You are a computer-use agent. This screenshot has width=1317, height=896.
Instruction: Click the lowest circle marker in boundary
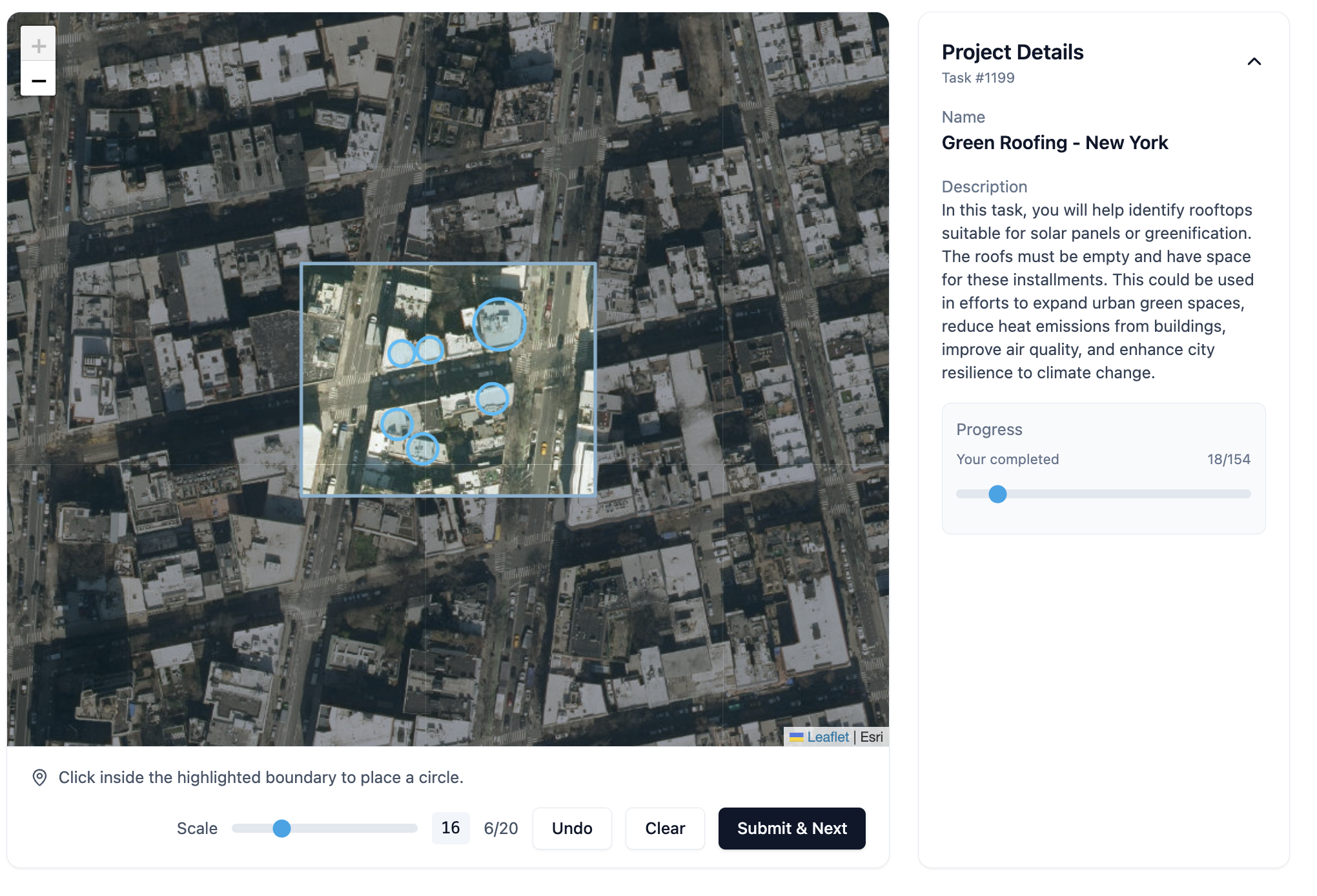[423, 449]
